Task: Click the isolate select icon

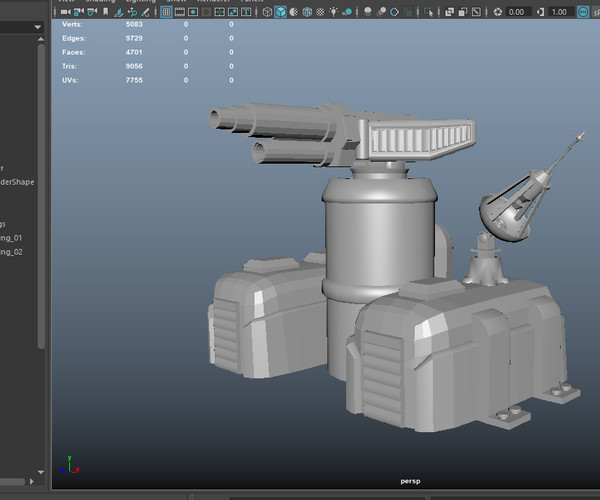Action: pyautogui.click(x=429, y=12)
